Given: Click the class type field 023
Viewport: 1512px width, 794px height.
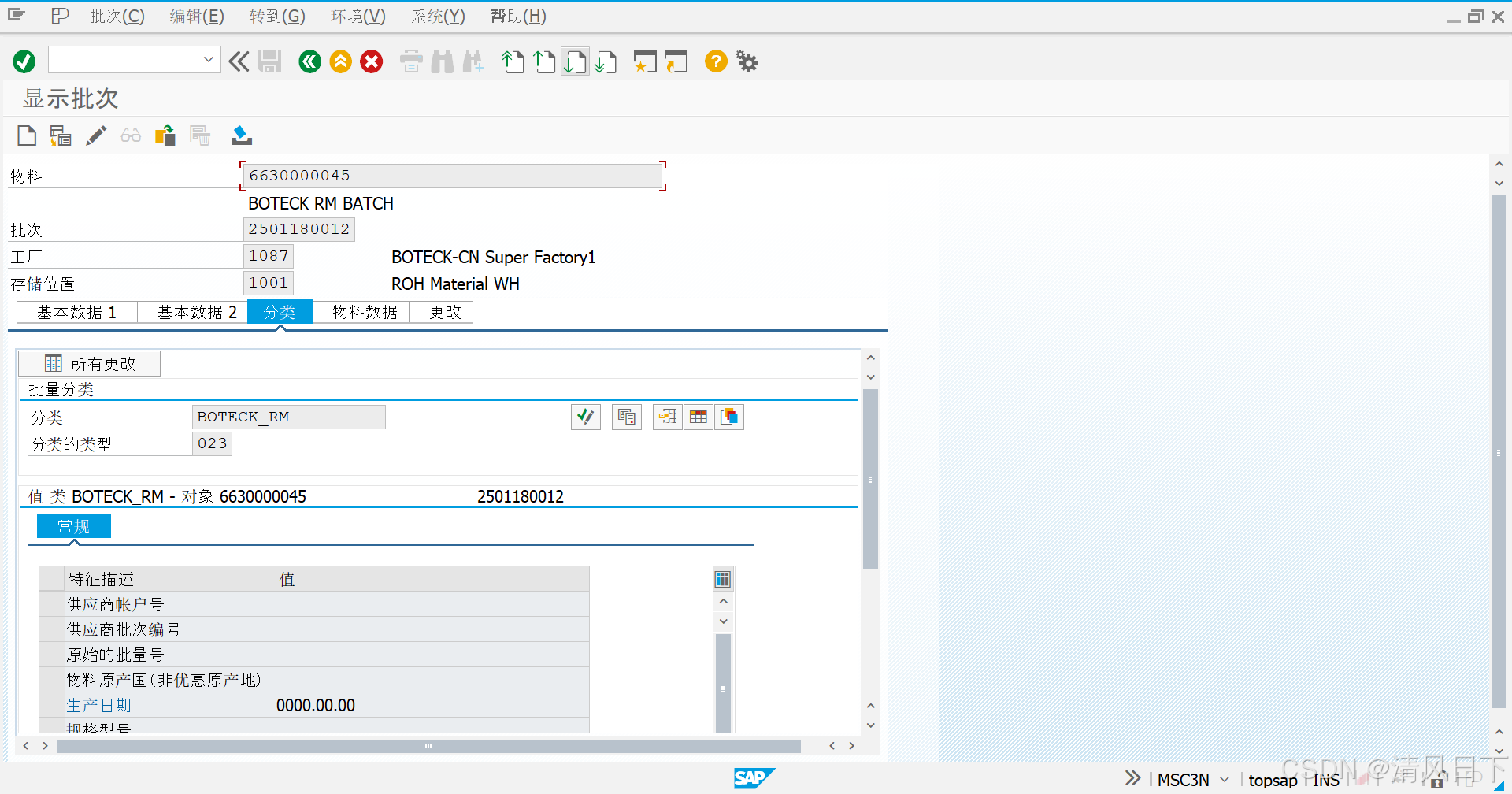Looking at the screenshot, I should [213, 443].
